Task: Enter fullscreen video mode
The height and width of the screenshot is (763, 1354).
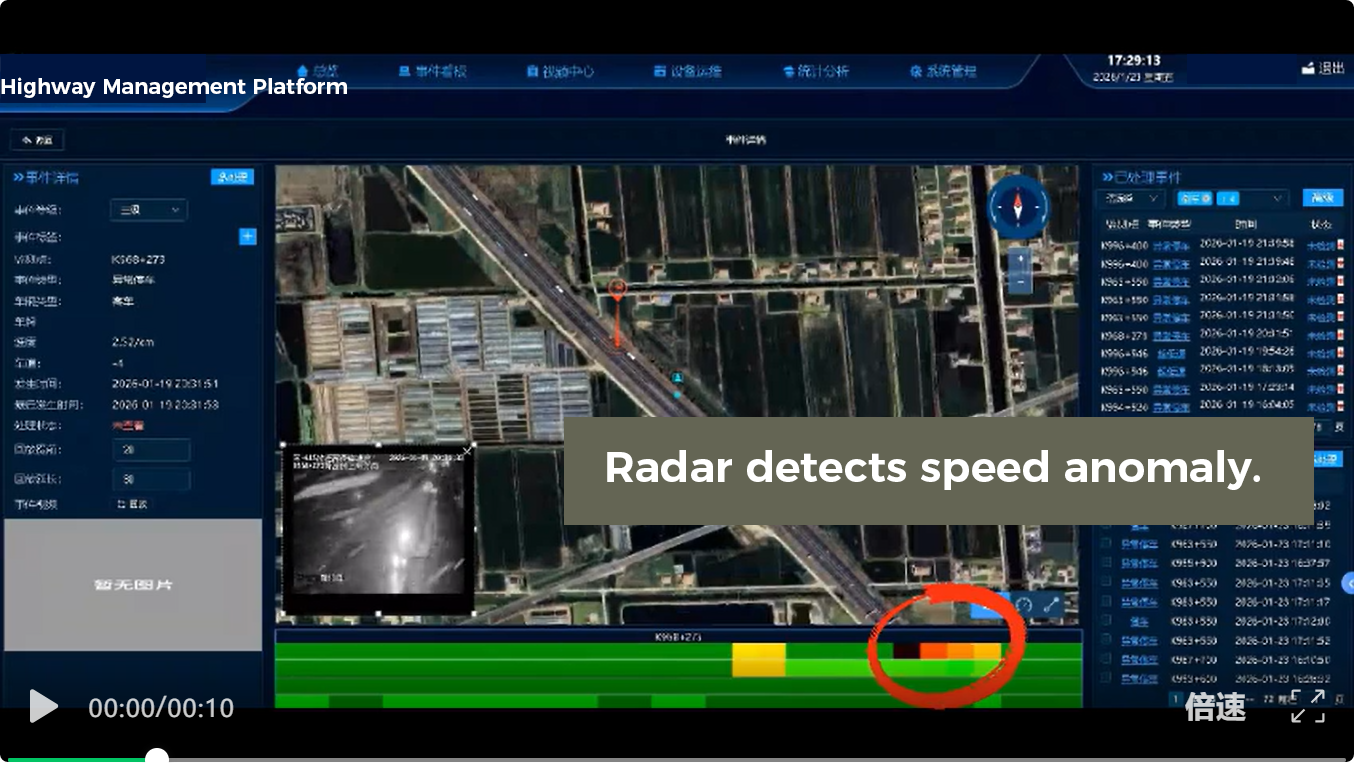Action: point(1308,706)
